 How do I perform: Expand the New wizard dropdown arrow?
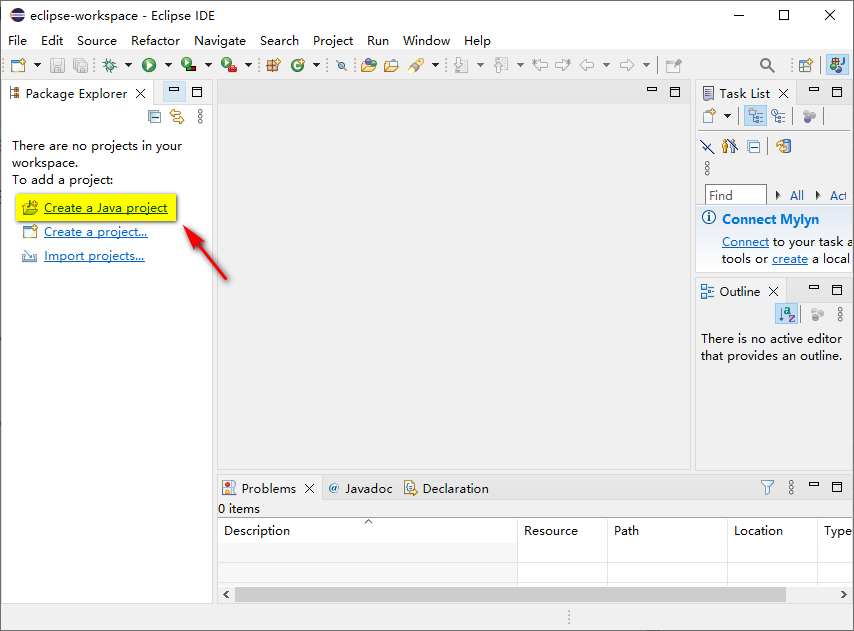37,65
